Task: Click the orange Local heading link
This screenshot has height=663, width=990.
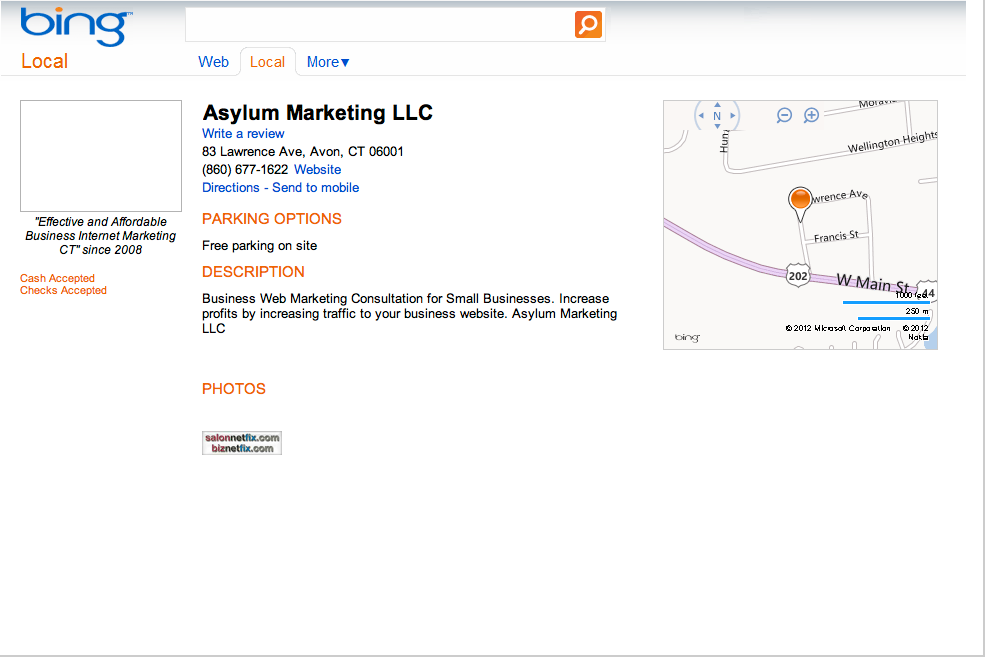Action: pyautogui.click(x=44, y=61)
